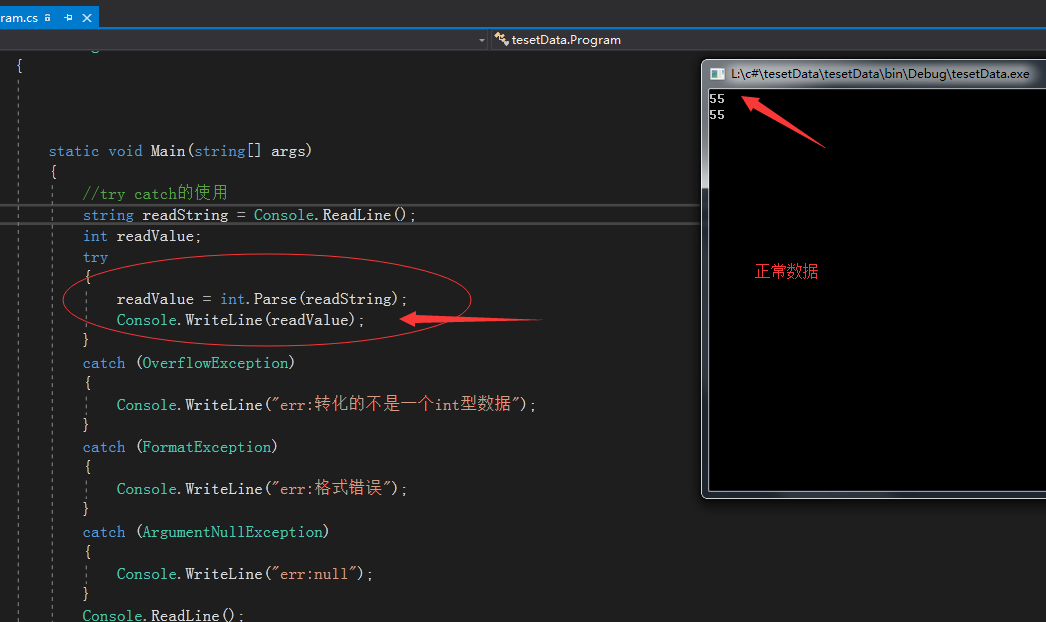This screenshot has height=622, width=1046.
Task: Click the try keyword
Action: pyautogui.click(x=95, y=257)
